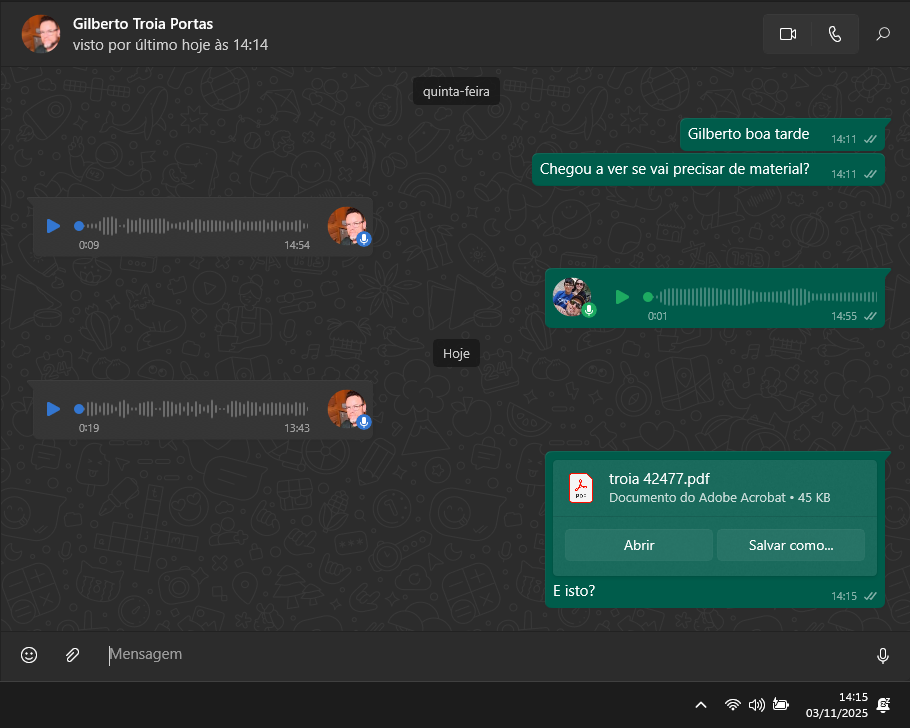The height and width of the screenshot is (728, 910).
Task: Start a video call with Gilberto
Action: [787, 34]
